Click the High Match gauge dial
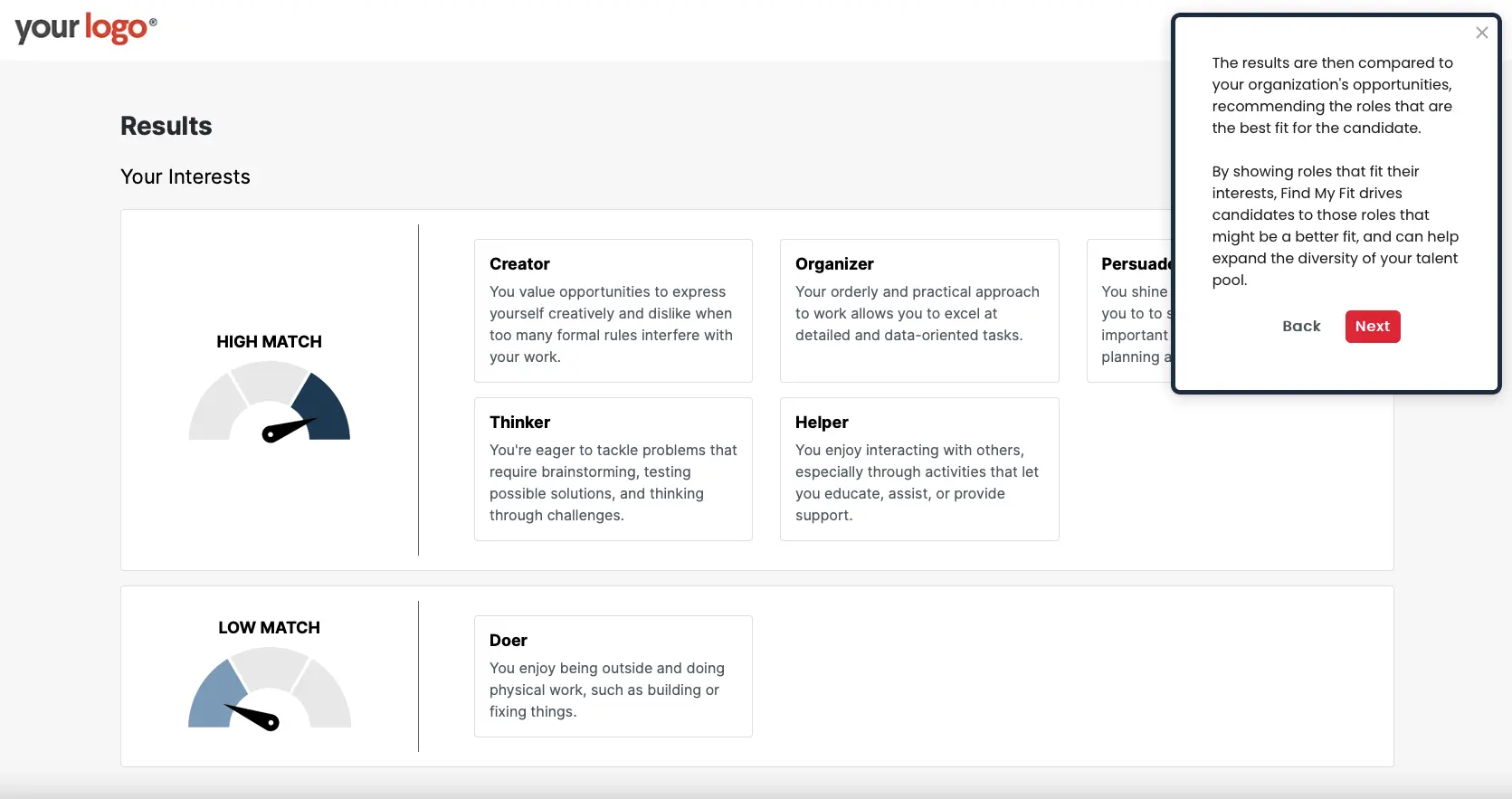Screen dimensions: 1512x799 270,404
